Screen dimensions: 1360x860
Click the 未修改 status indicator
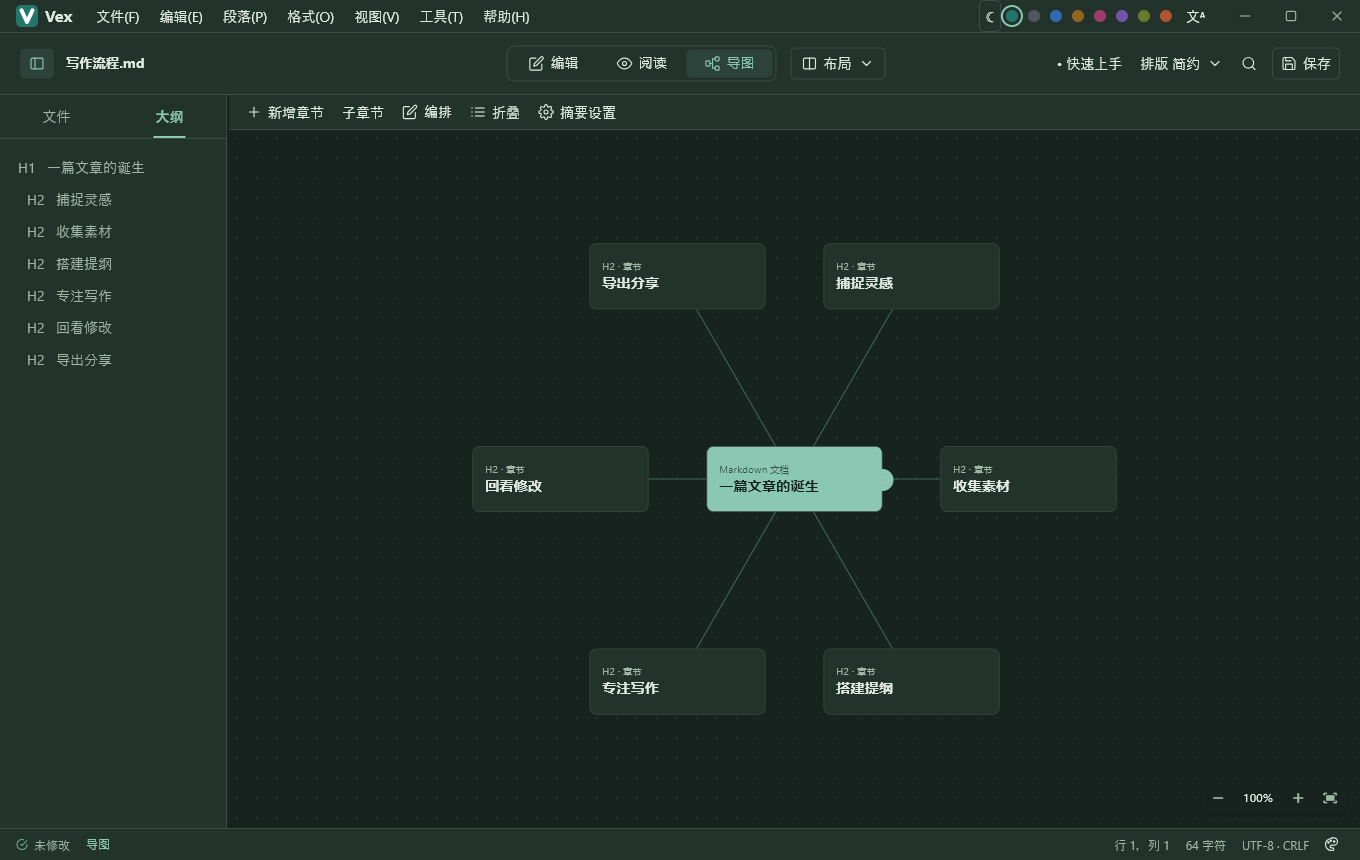(x=43, y=845)
